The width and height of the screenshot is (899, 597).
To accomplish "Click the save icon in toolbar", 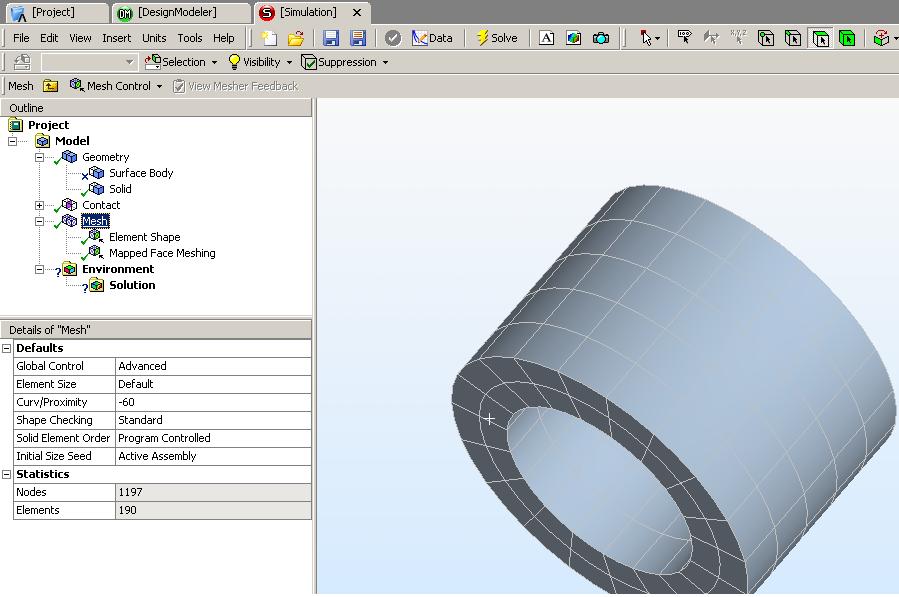I will (331, 38).
